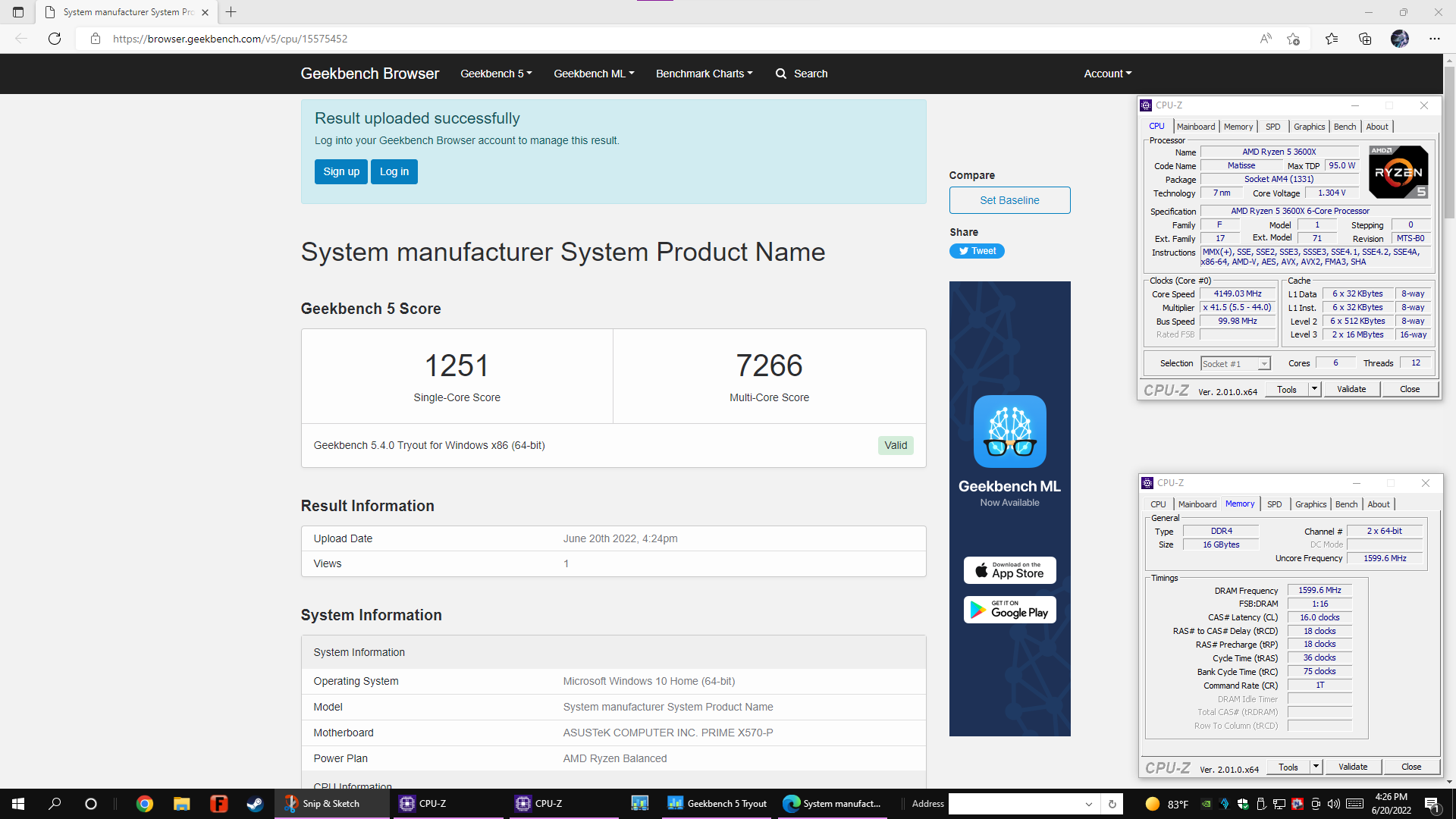Switch to Mainboard tab in CPU-Z processor window
Screen dimensions: 1456x819
point(1196,127)
